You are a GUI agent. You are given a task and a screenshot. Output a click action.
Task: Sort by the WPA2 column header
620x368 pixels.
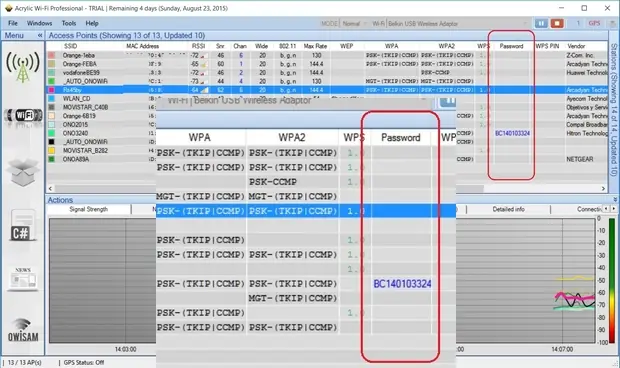[446, 46]
